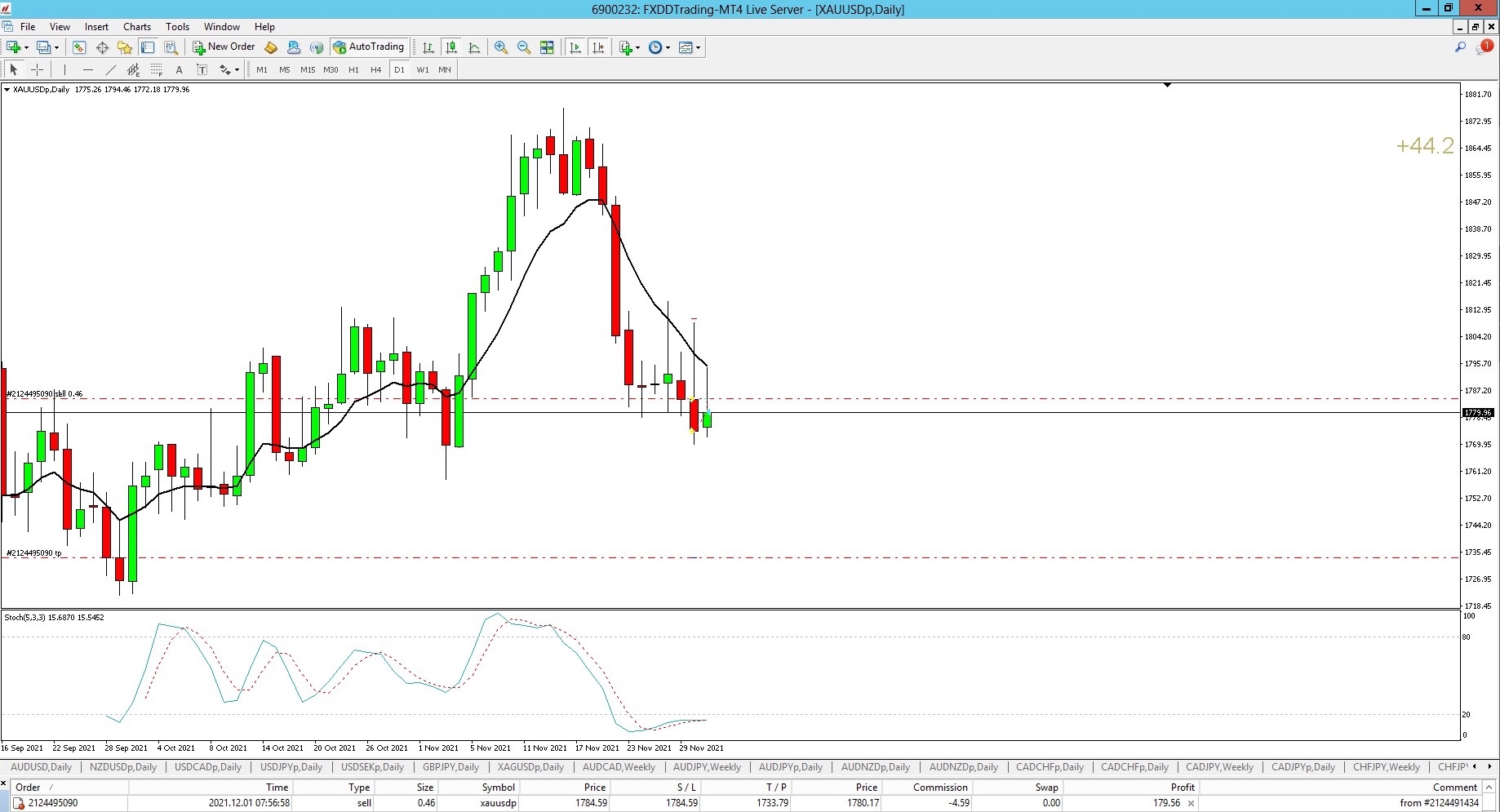
Task: Zoom out on the chart
Action: (524, 47)
